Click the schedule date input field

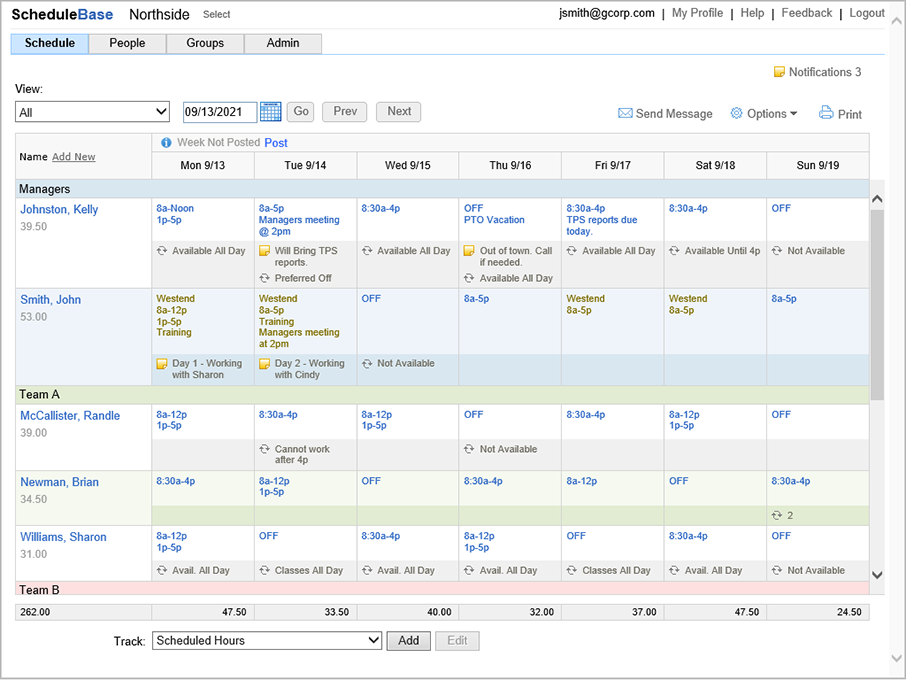(x=219, y=112)
